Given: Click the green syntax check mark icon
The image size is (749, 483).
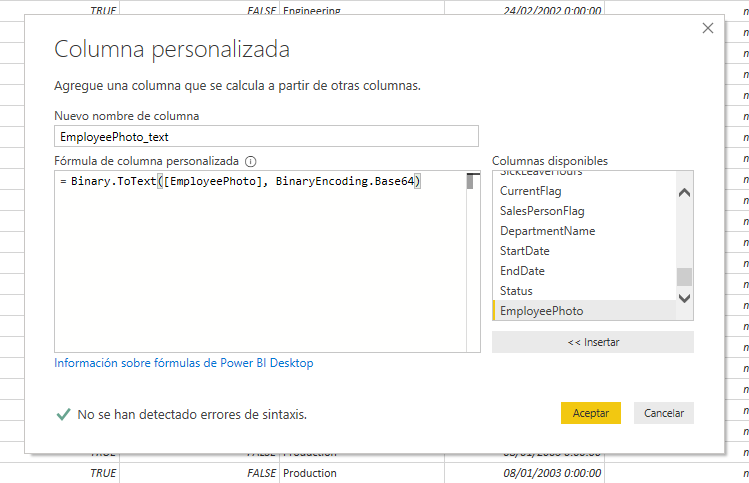Looking at the screenshot, I should pos(63,413).
